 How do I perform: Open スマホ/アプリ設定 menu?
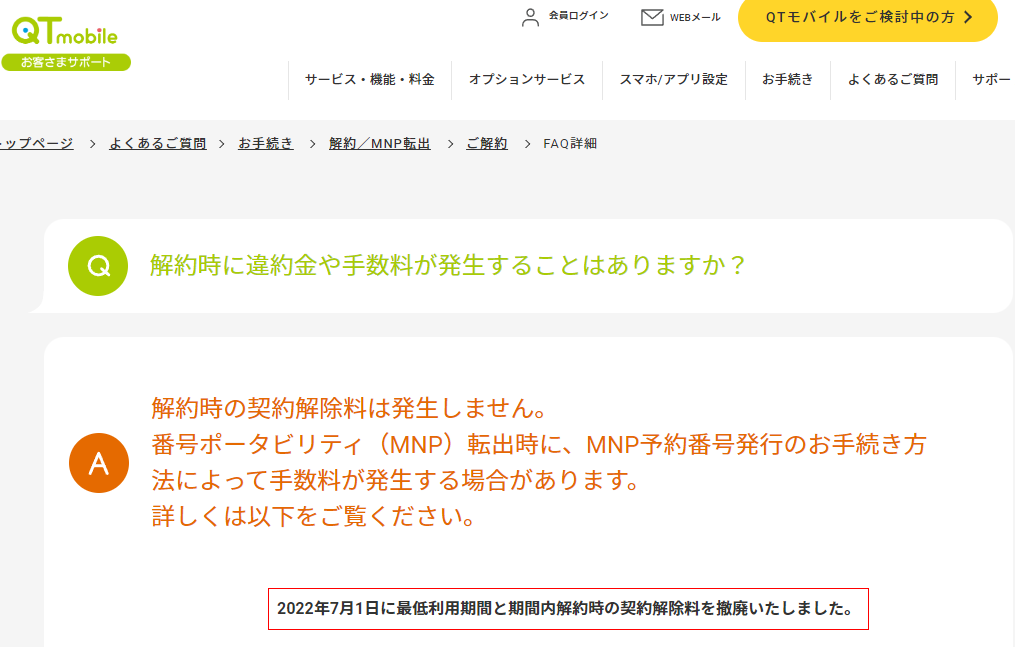coord(674,80)
